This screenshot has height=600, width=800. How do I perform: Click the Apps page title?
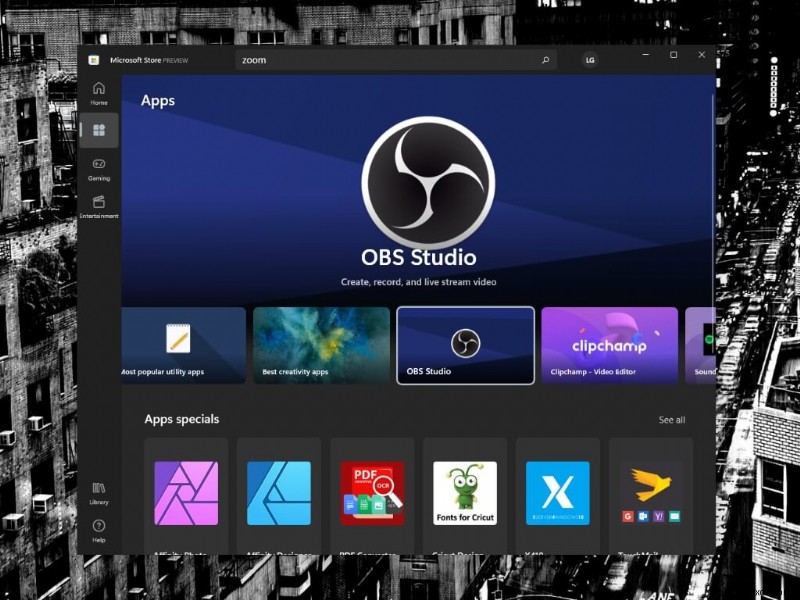point(158,101)
